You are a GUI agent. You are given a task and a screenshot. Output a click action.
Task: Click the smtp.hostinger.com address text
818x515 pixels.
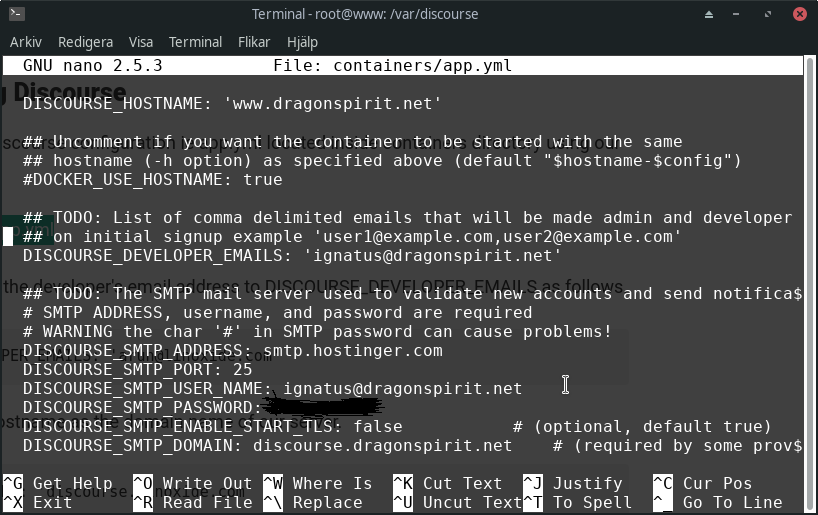[353, 351]
